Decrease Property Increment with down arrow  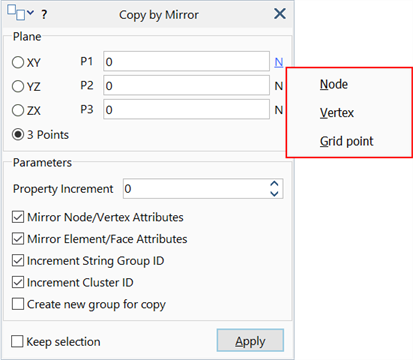tap(274, 193)
